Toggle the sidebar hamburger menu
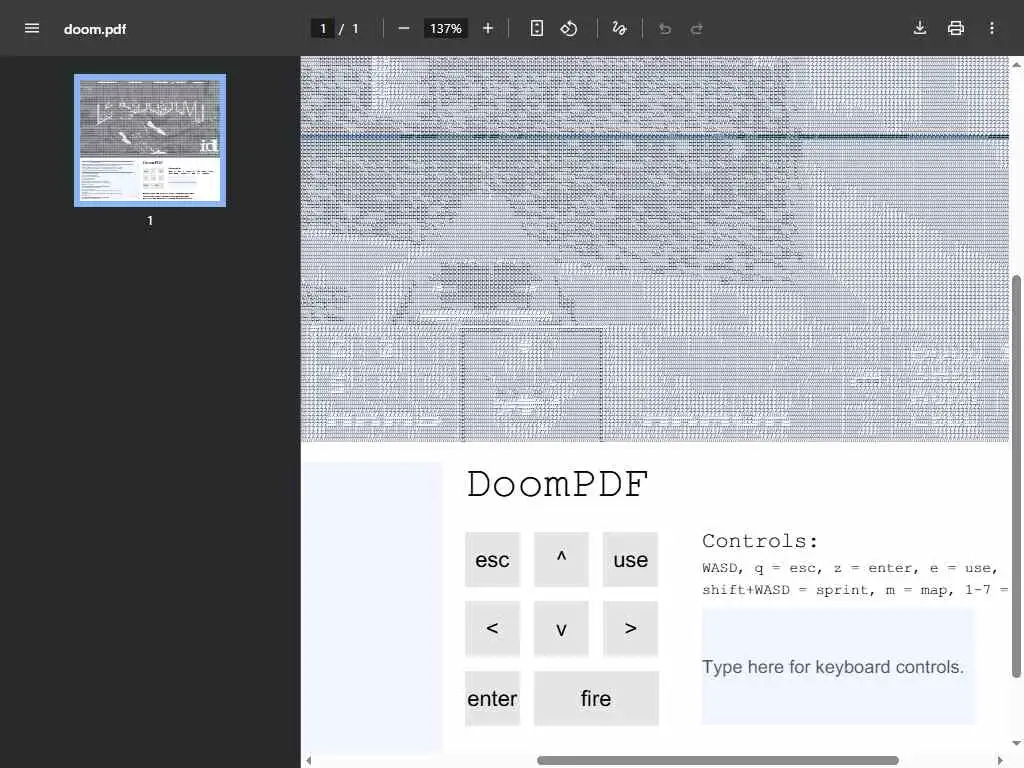This screenshot has width=1024, height=768. click(31, 28)
